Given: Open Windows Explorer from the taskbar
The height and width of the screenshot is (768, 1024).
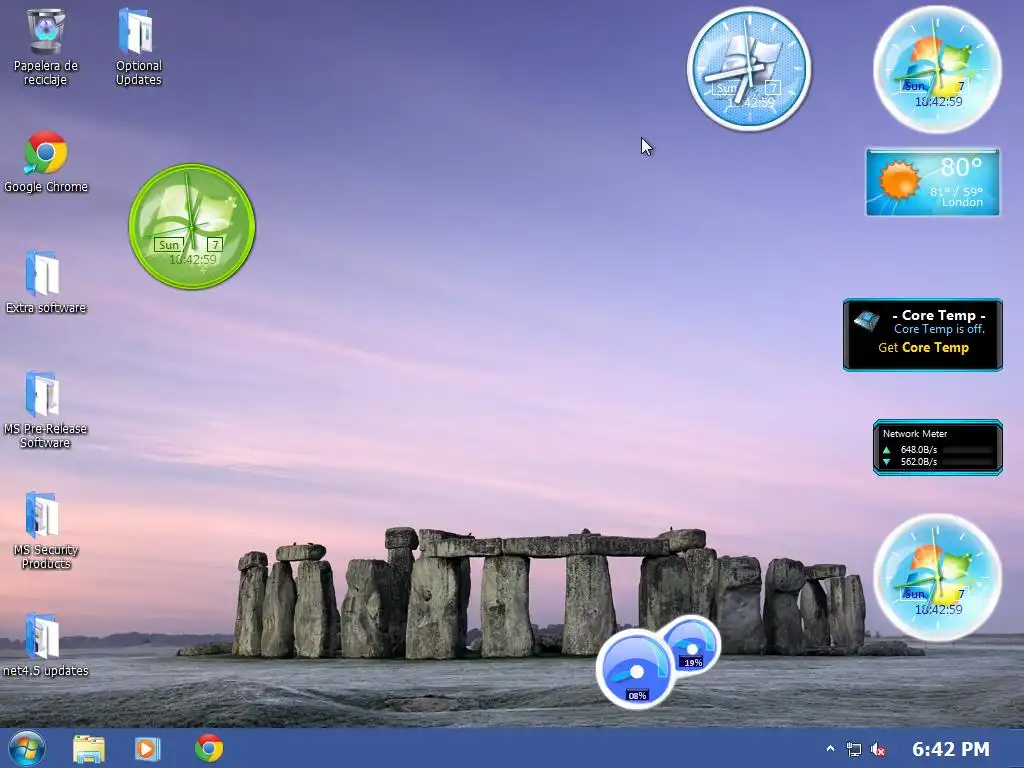Looking at the screenshot, I should click(89, 748).
